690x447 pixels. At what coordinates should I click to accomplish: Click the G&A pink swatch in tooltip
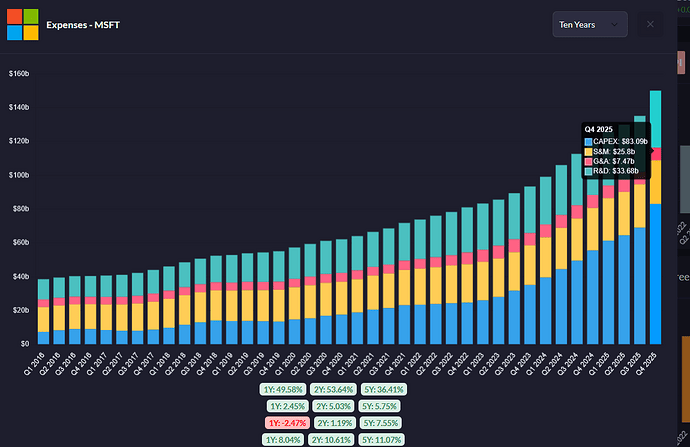[588, 161]
